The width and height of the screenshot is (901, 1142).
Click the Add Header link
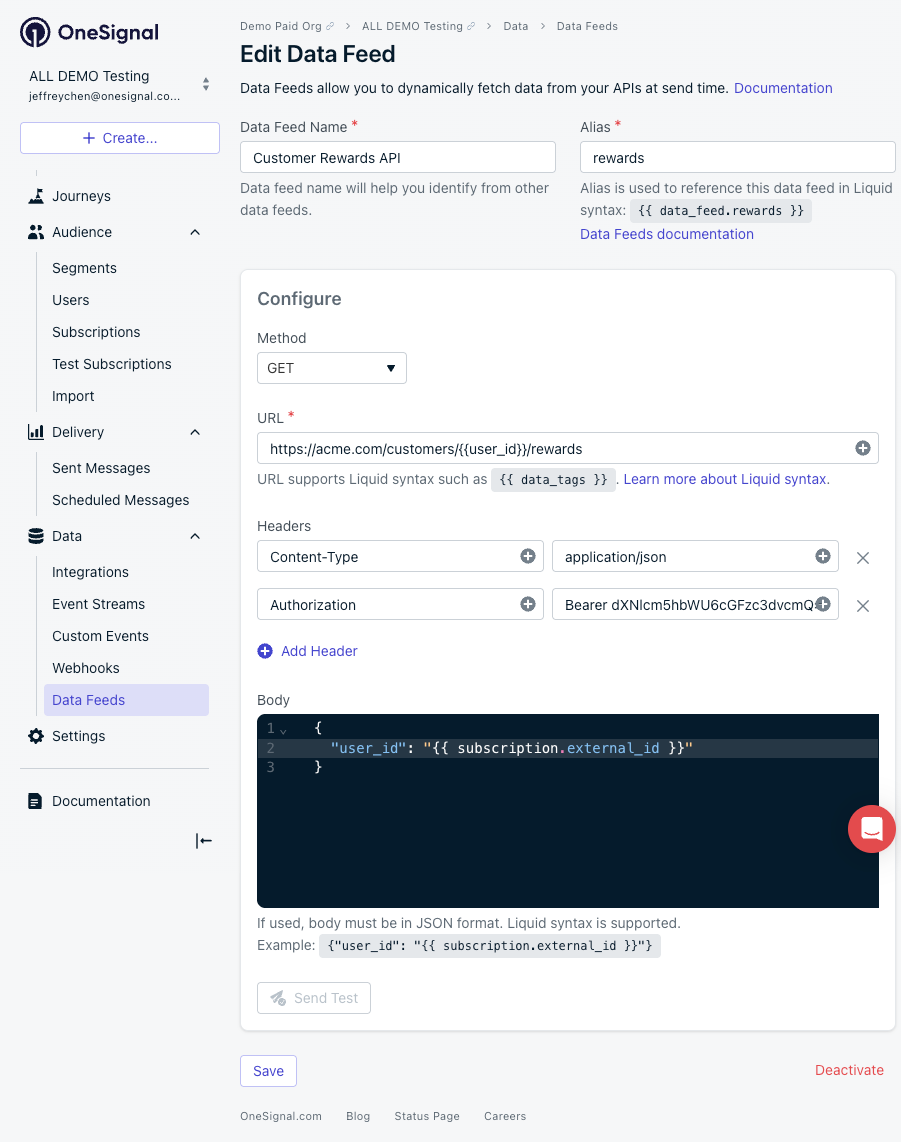pyautogui.click(x=307, y=651)
